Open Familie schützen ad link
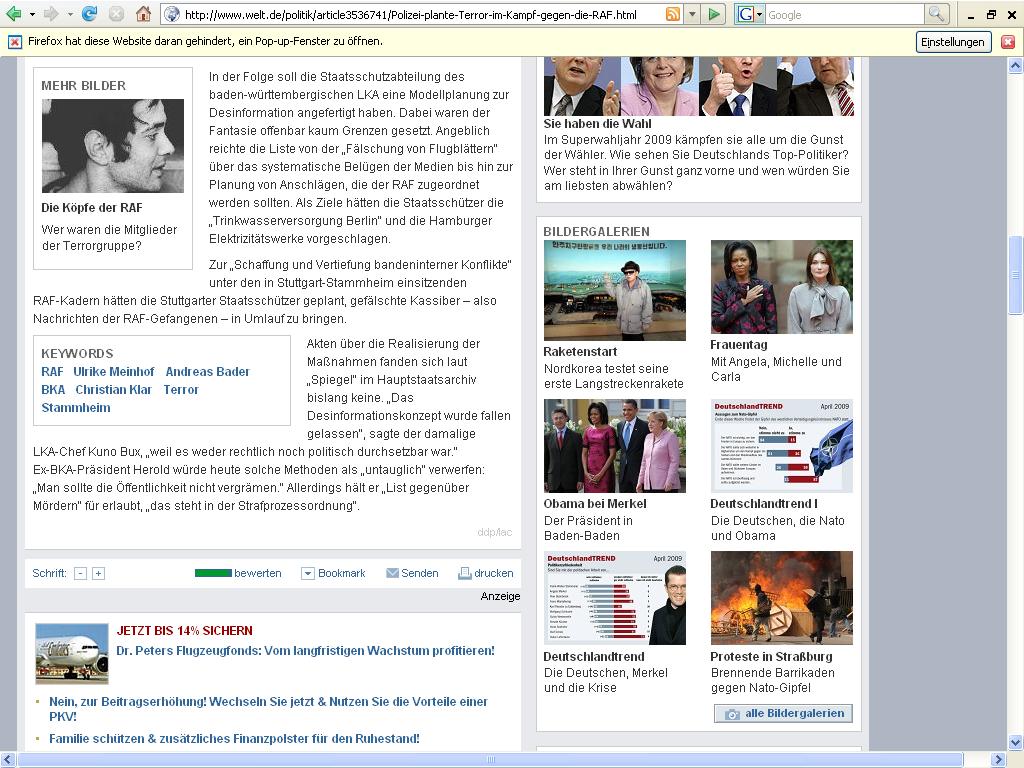Screen dimensions: 1024x768 click(234, 739)
